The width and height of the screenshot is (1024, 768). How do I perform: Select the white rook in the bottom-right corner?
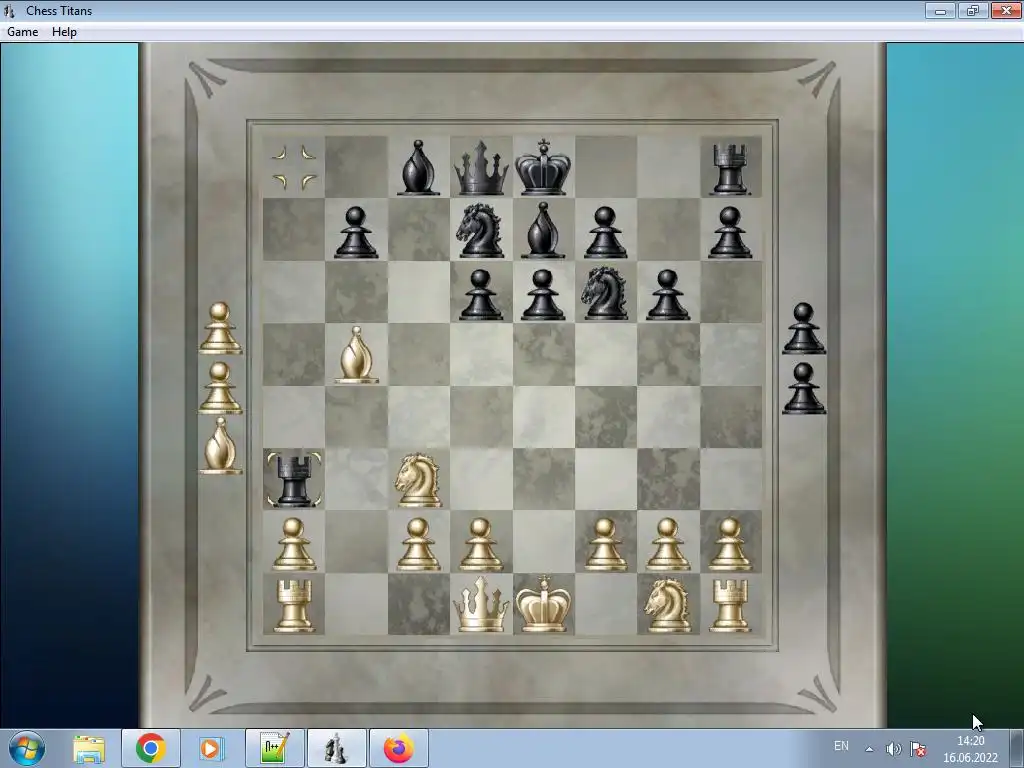point(729,606)
